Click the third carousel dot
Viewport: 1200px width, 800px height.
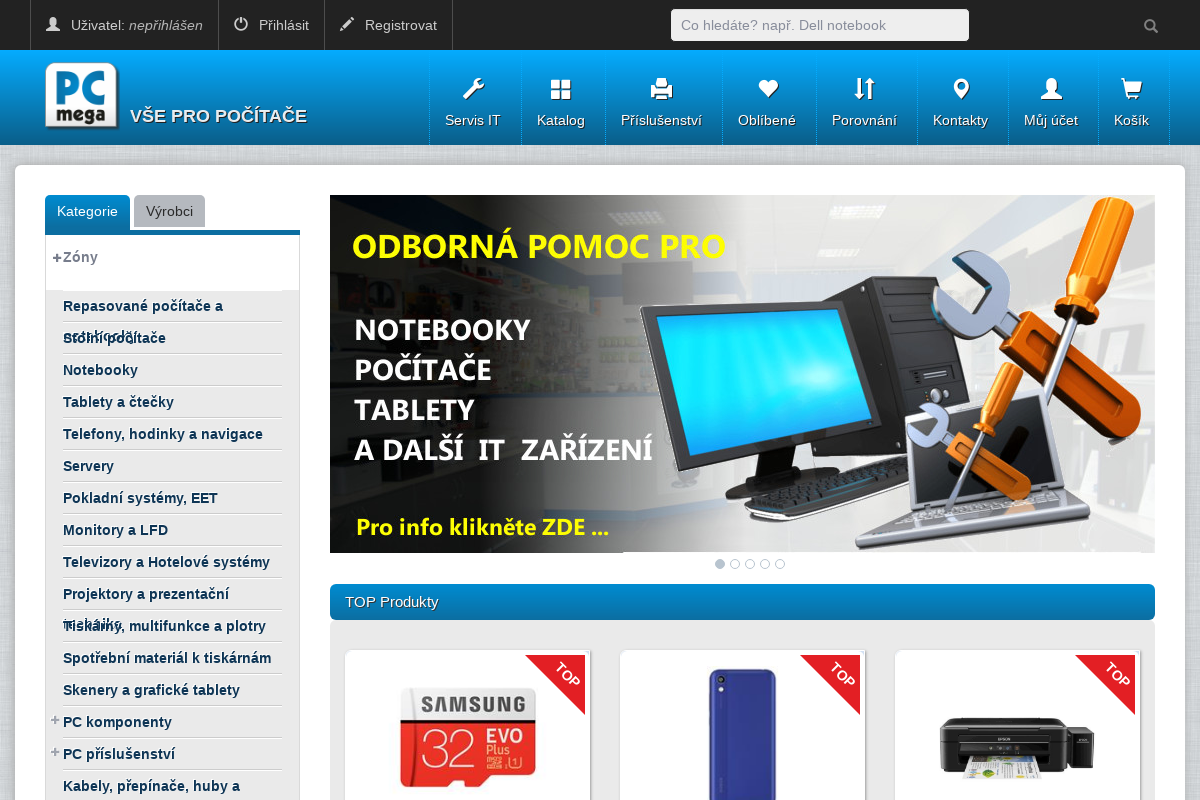click(x=750, y=564)
